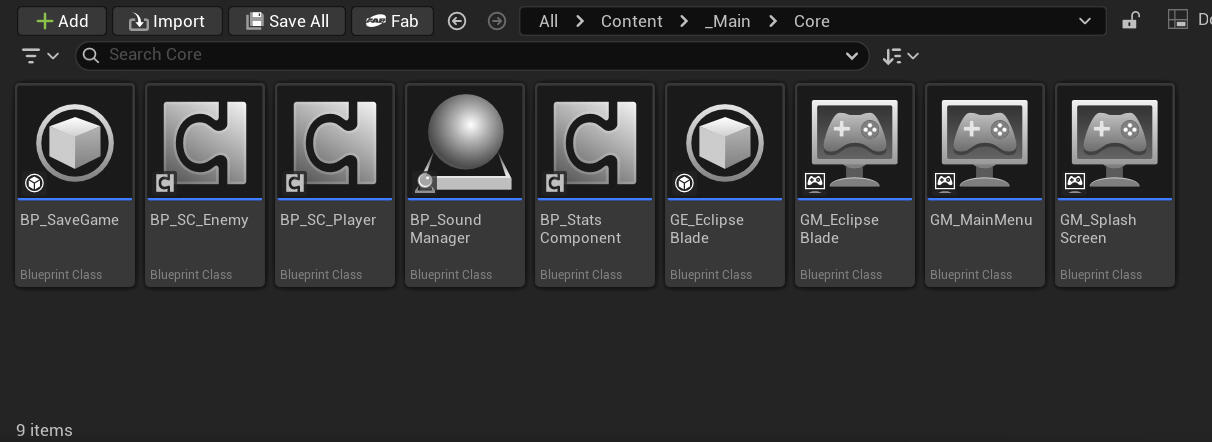Select the BP_SC_Player blueprint asset icon

click(x=335, y=142)
